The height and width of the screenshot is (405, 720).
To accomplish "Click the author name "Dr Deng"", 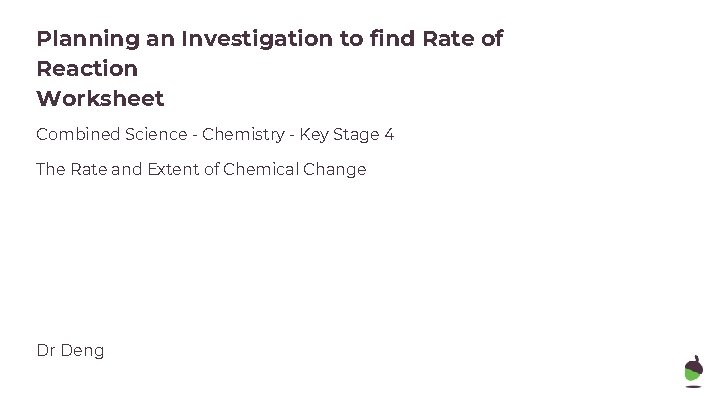I will pos(70,350).
